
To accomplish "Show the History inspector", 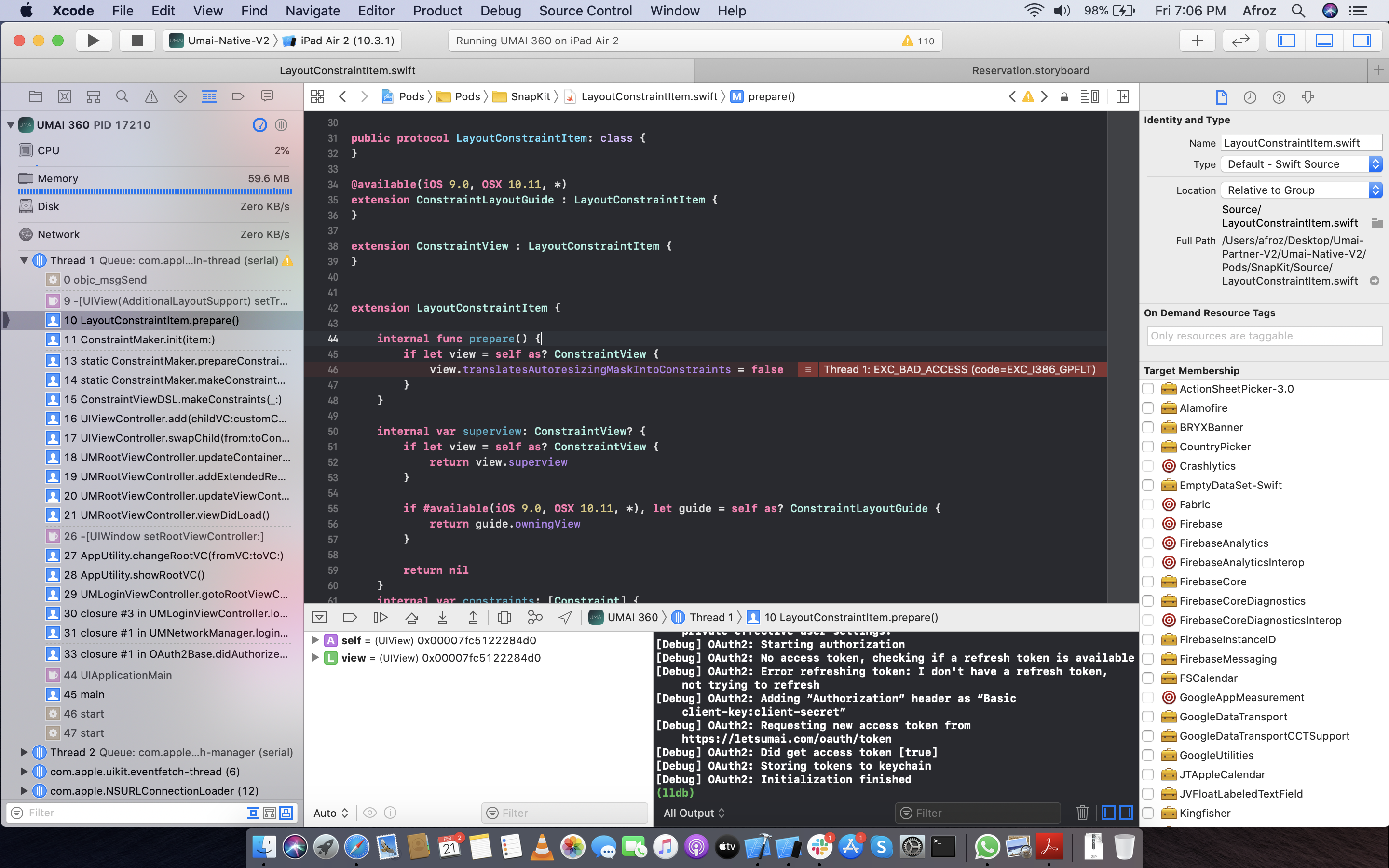I will pyautogui.click(x=1250, y=97).
